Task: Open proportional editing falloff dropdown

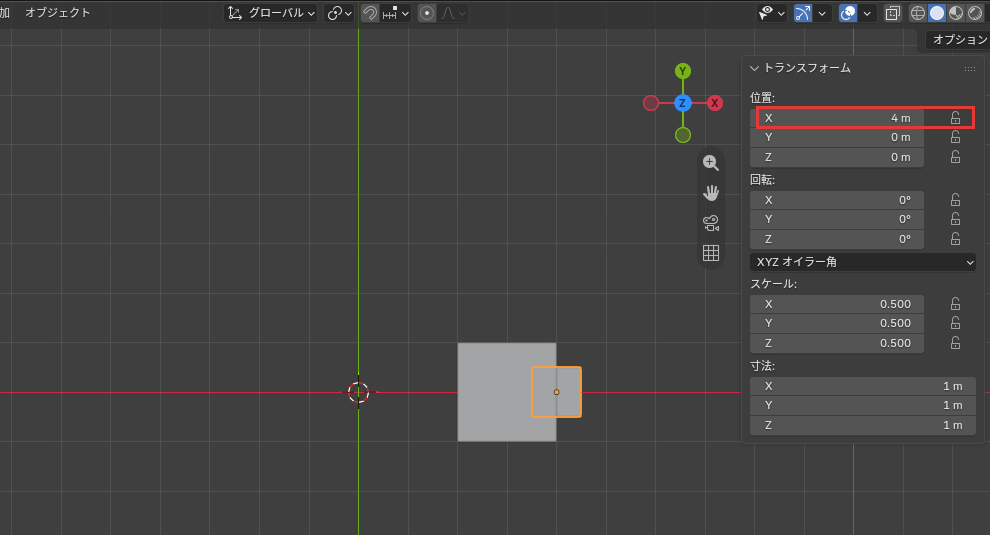Action: click(x=453, y=13)
